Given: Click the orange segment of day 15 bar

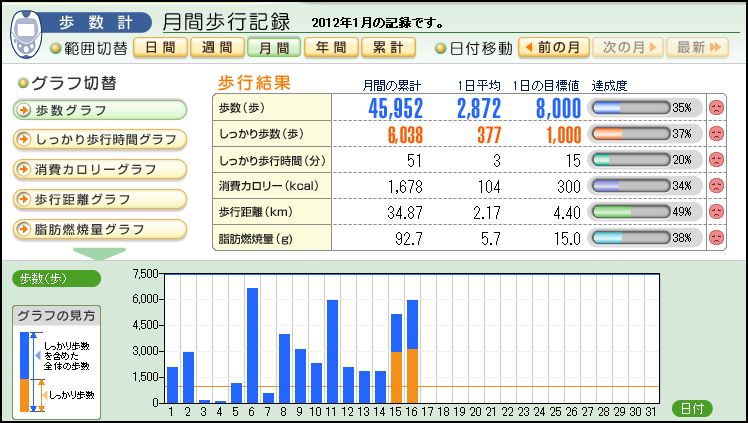Looking at the screenshot, I should coord(396,377).
